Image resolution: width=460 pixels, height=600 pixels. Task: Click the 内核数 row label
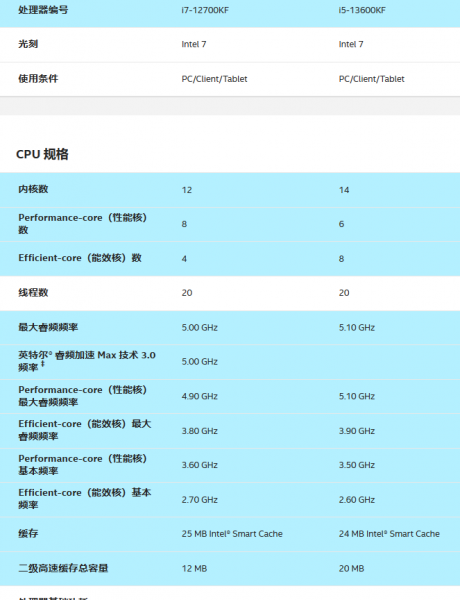pos(33,189)
